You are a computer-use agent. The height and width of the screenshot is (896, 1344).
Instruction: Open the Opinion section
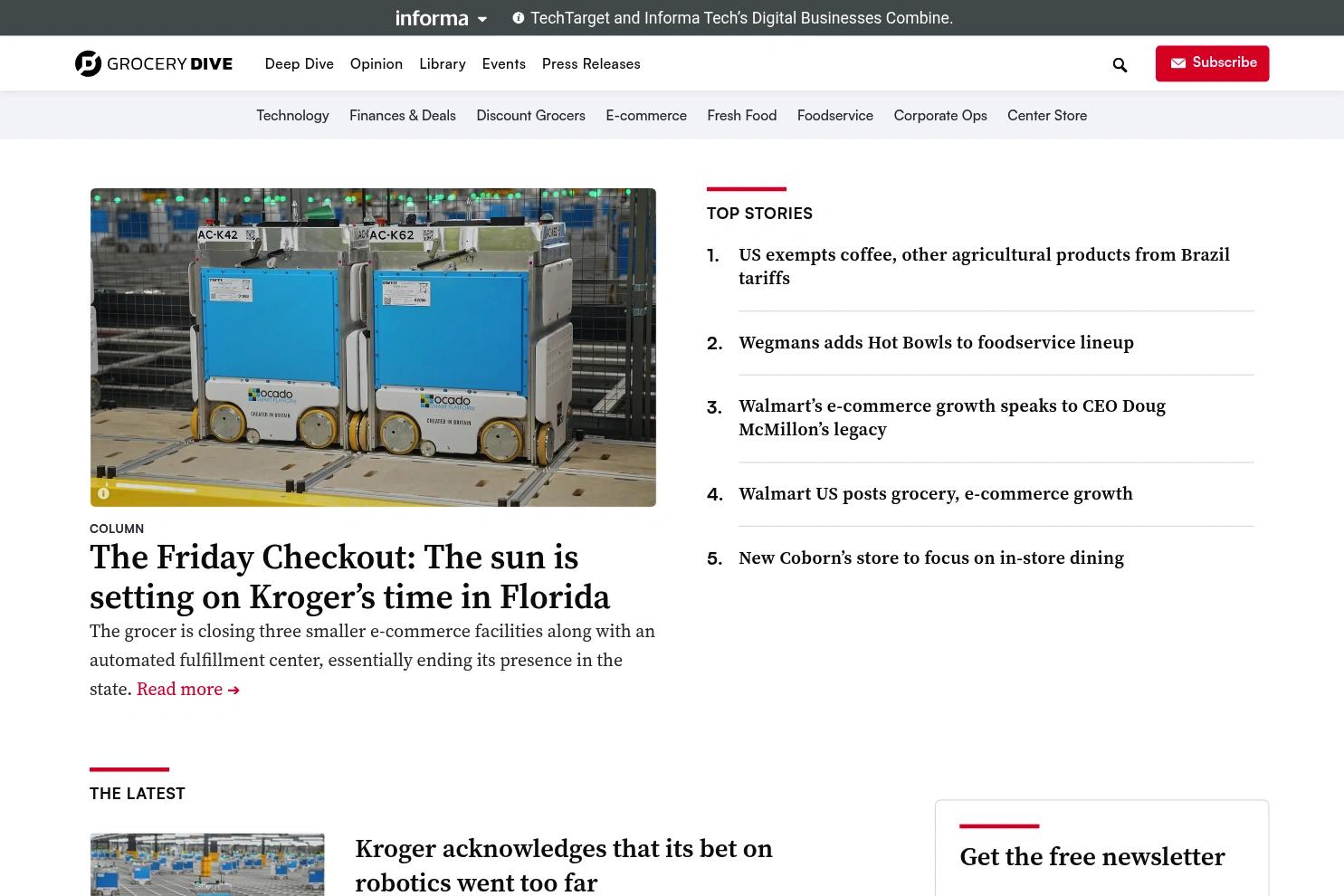pos(377,63)
